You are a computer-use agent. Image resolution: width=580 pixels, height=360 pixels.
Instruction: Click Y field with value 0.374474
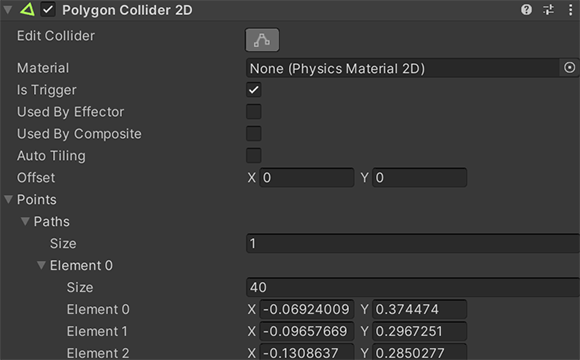pos(419,309)
